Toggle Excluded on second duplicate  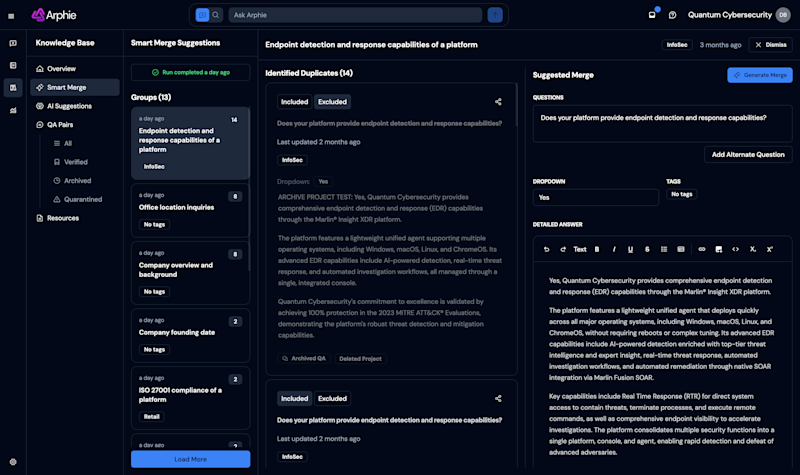[x=332, y=398]
